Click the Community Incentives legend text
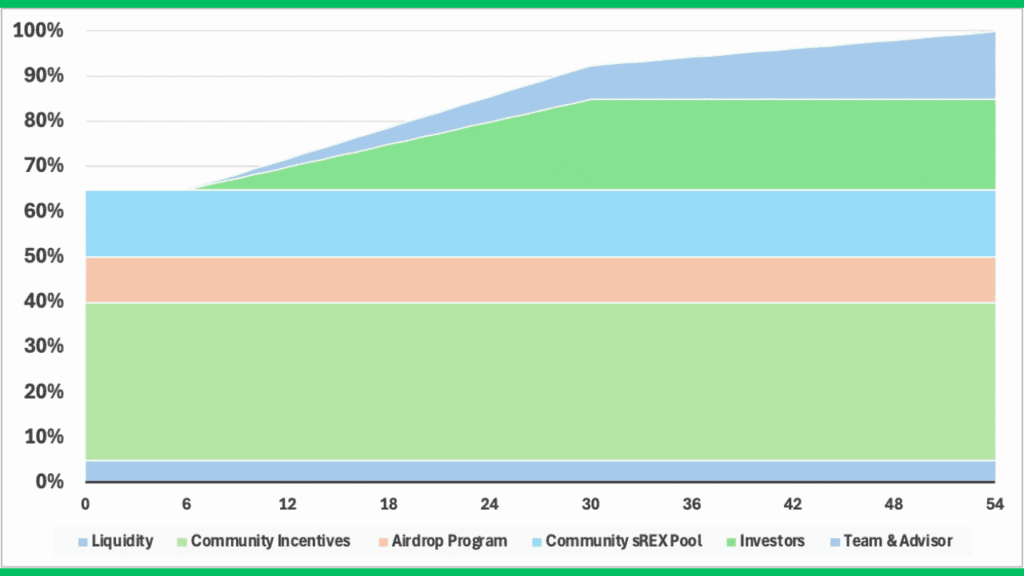This screenshot has height=576, width=1024. point(270,542)
